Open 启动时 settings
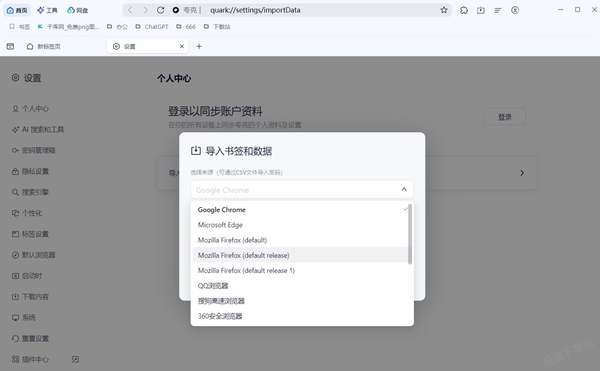The width and height of the screenshot is (600, 371). 27,276
